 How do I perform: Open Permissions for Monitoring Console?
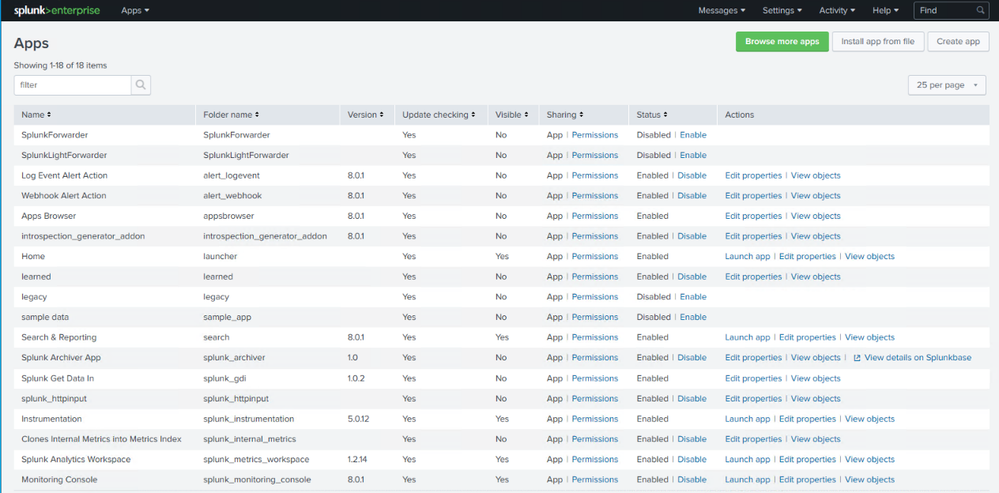pyautogui.click(x=595, y=480)
